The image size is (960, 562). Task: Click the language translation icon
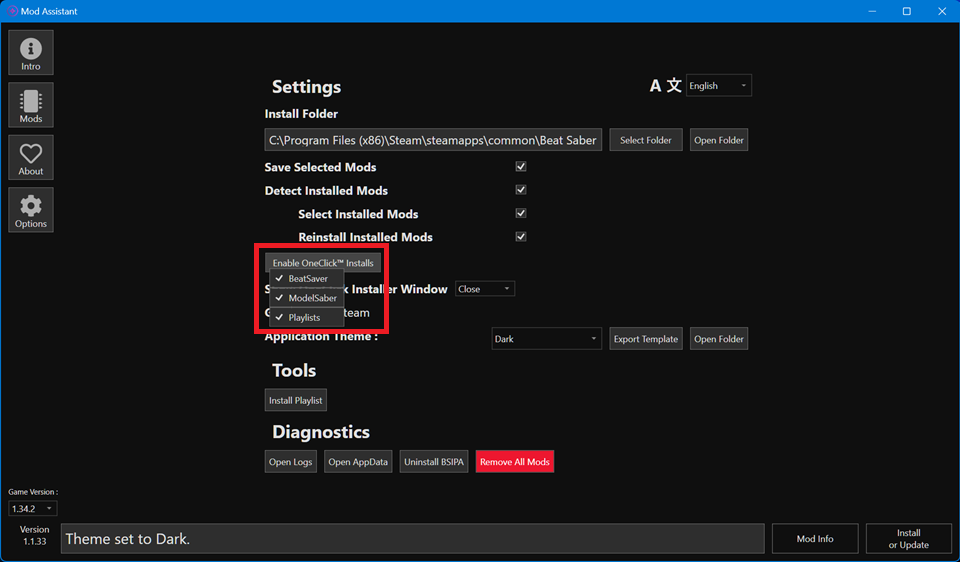coord(665,86)
